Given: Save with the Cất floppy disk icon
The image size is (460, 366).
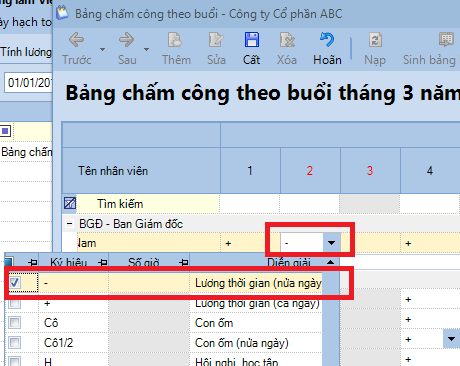Looking at the screenshot, I should point(252,40).
